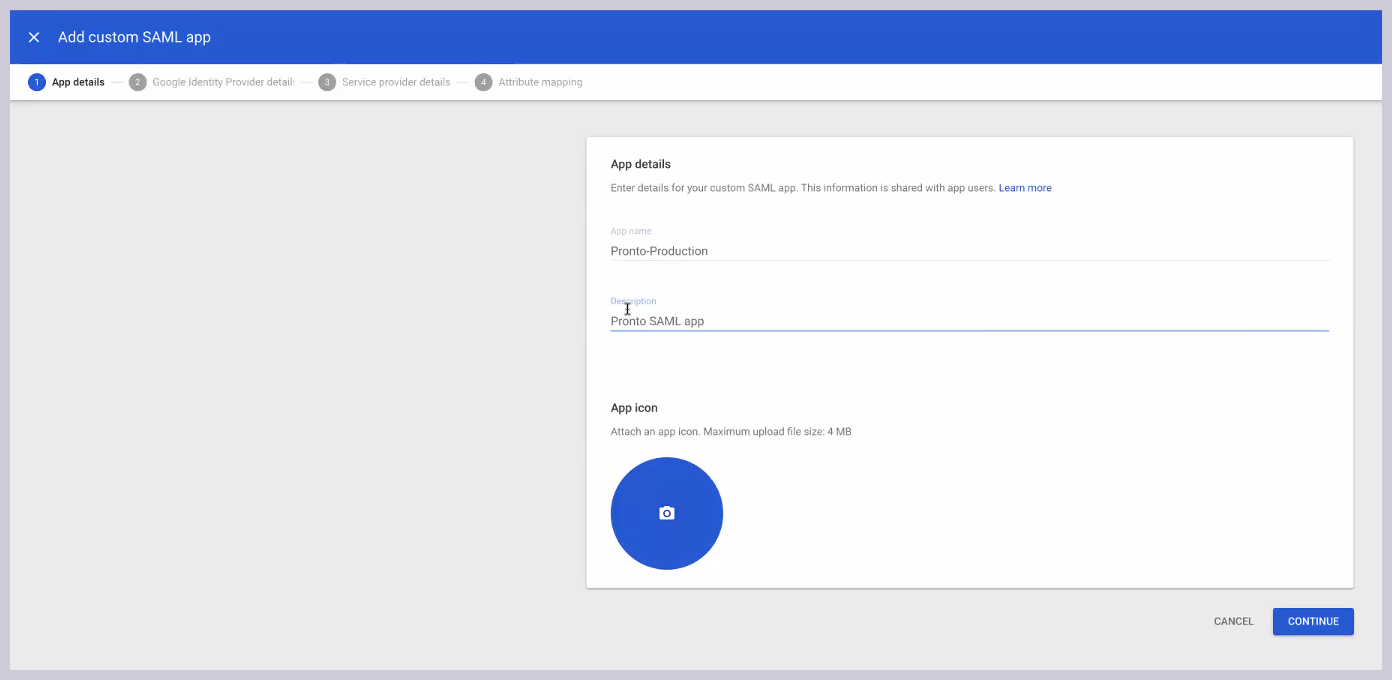Open the 'Learn more' link
Viewport: 1392px width, 680px height.
pos(1025,187)
